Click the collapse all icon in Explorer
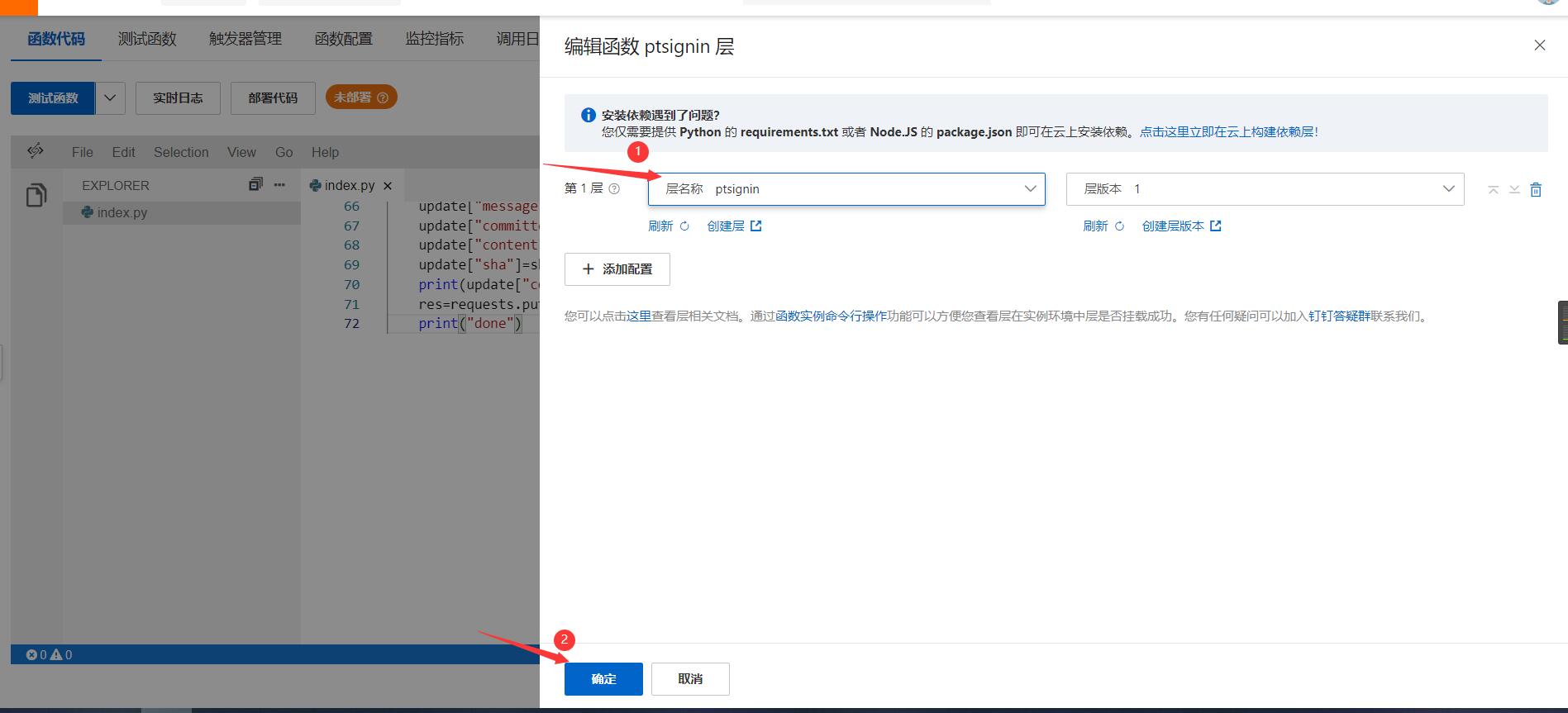The image size is (1568, 713). click(x=255, y=184)
